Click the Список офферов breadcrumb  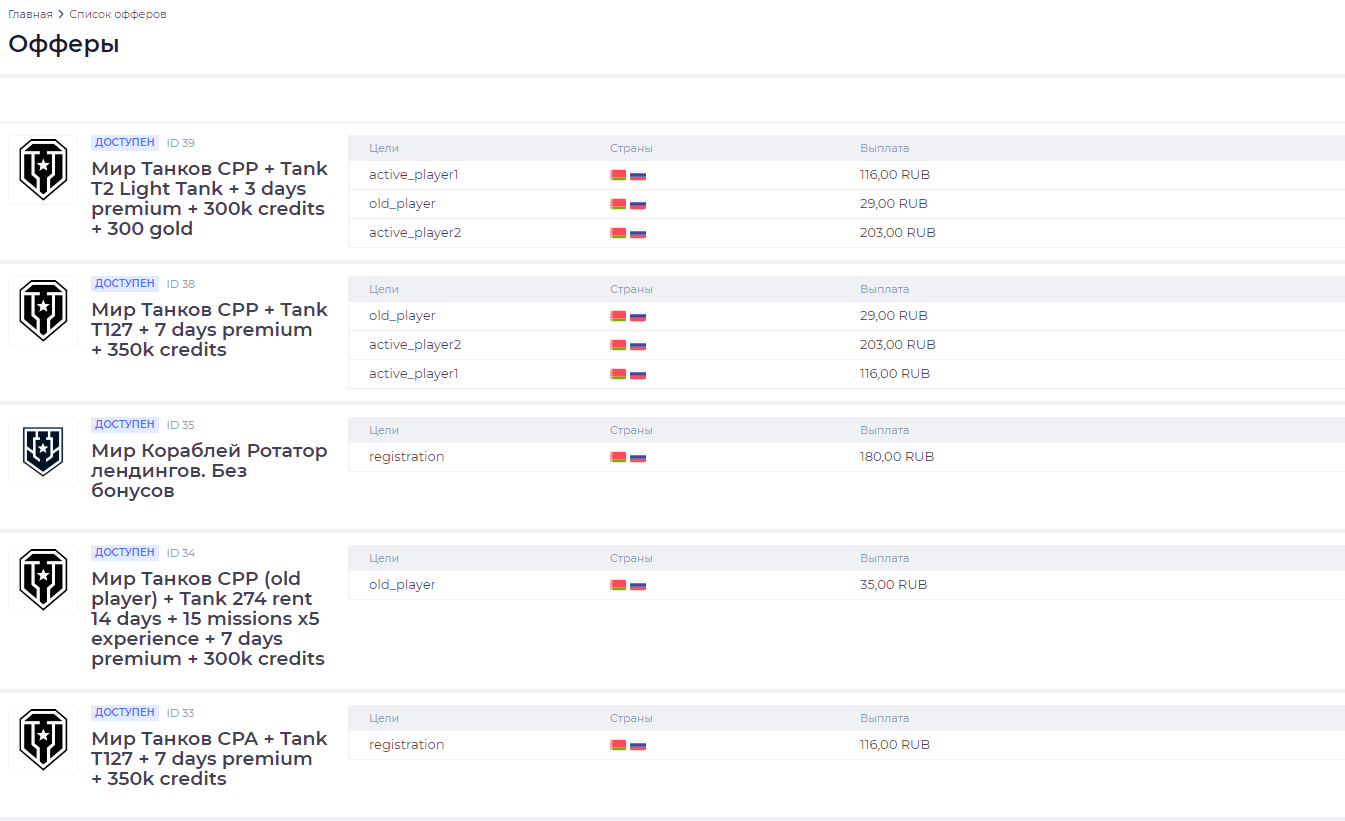click(118, 14)
